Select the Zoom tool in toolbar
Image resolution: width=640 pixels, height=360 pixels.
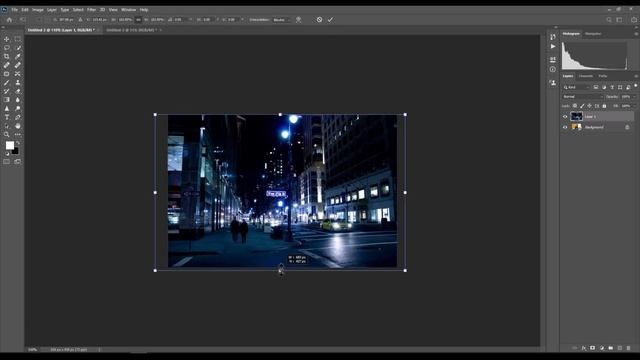[x=7, y=134]
